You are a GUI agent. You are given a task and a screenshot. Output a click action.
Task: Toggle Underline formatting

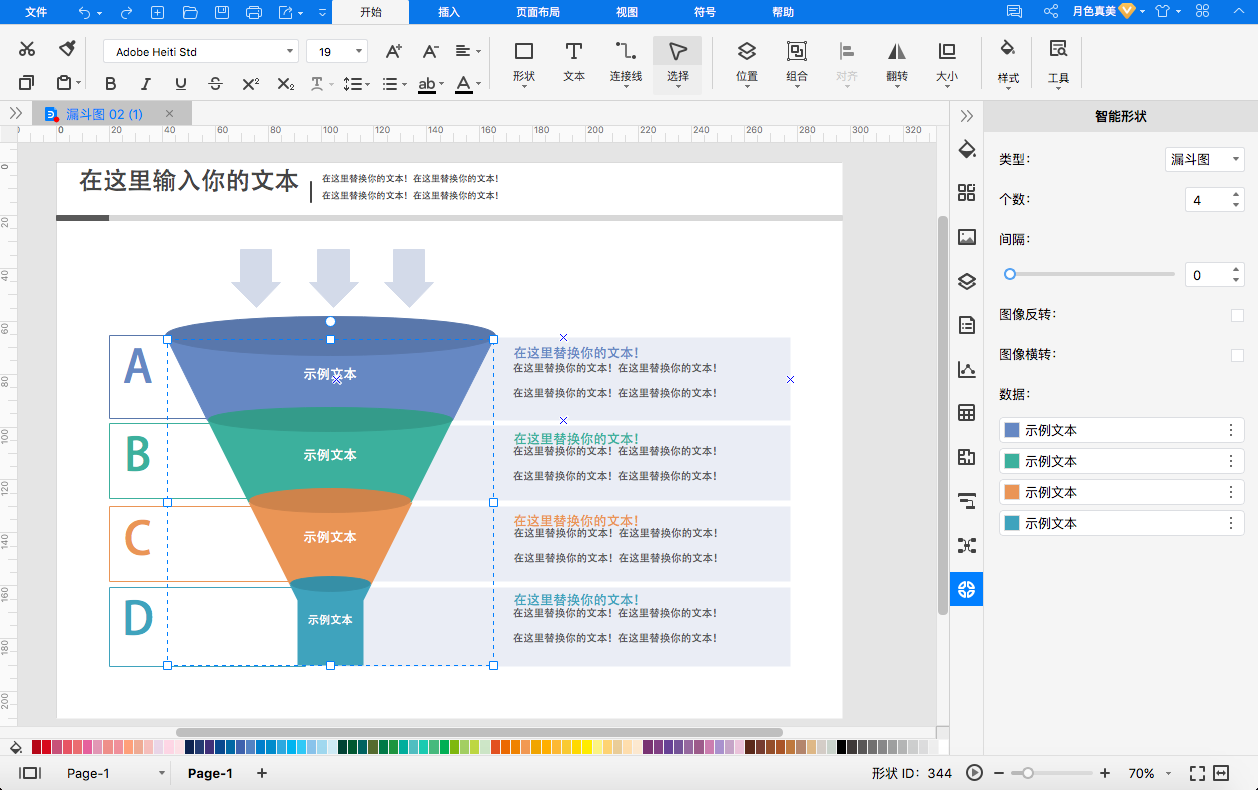point(180,84)
